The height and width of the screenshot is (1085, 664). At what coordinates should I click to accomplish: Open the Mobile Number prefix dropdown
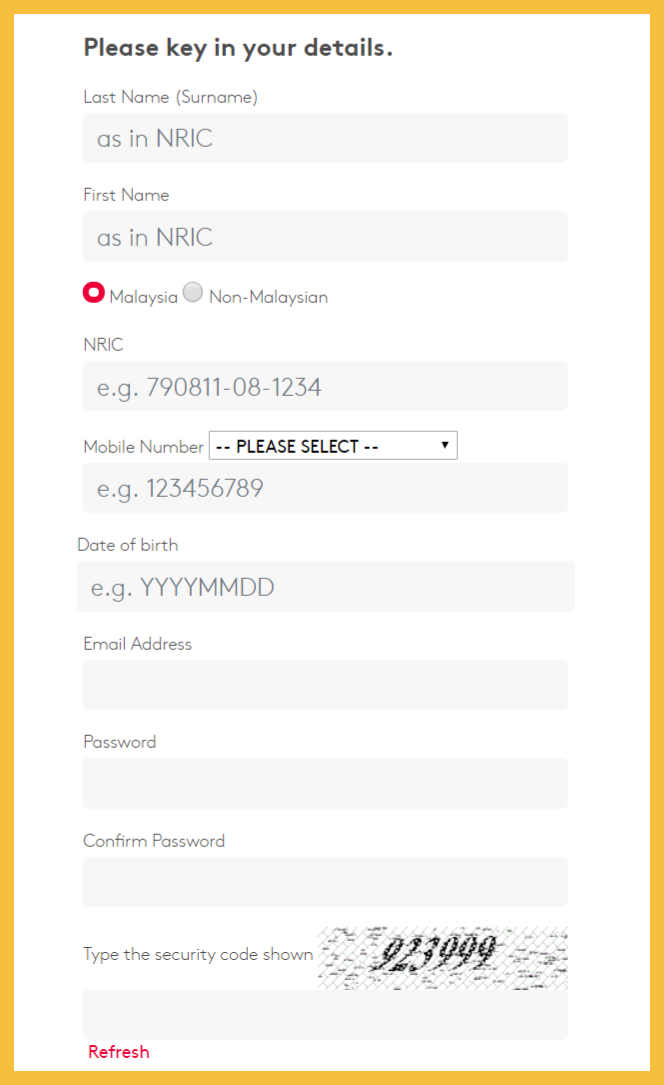point(332,446)
